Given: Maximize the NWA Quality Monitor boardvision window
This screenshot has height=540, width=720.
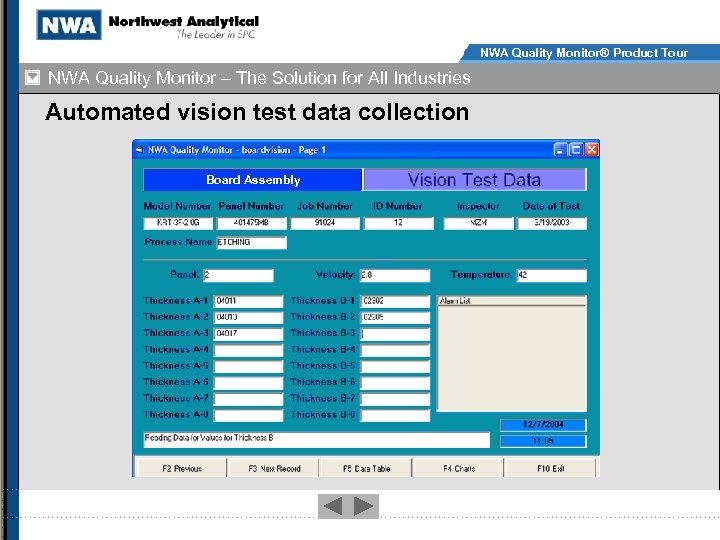Looking at the screenshot, I should point(575,150).
